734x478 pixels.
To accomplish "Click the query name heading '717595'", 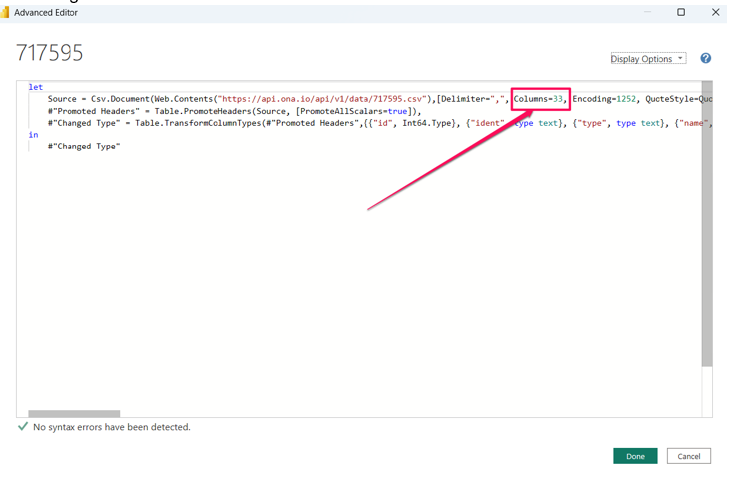I will coord(49,52).
